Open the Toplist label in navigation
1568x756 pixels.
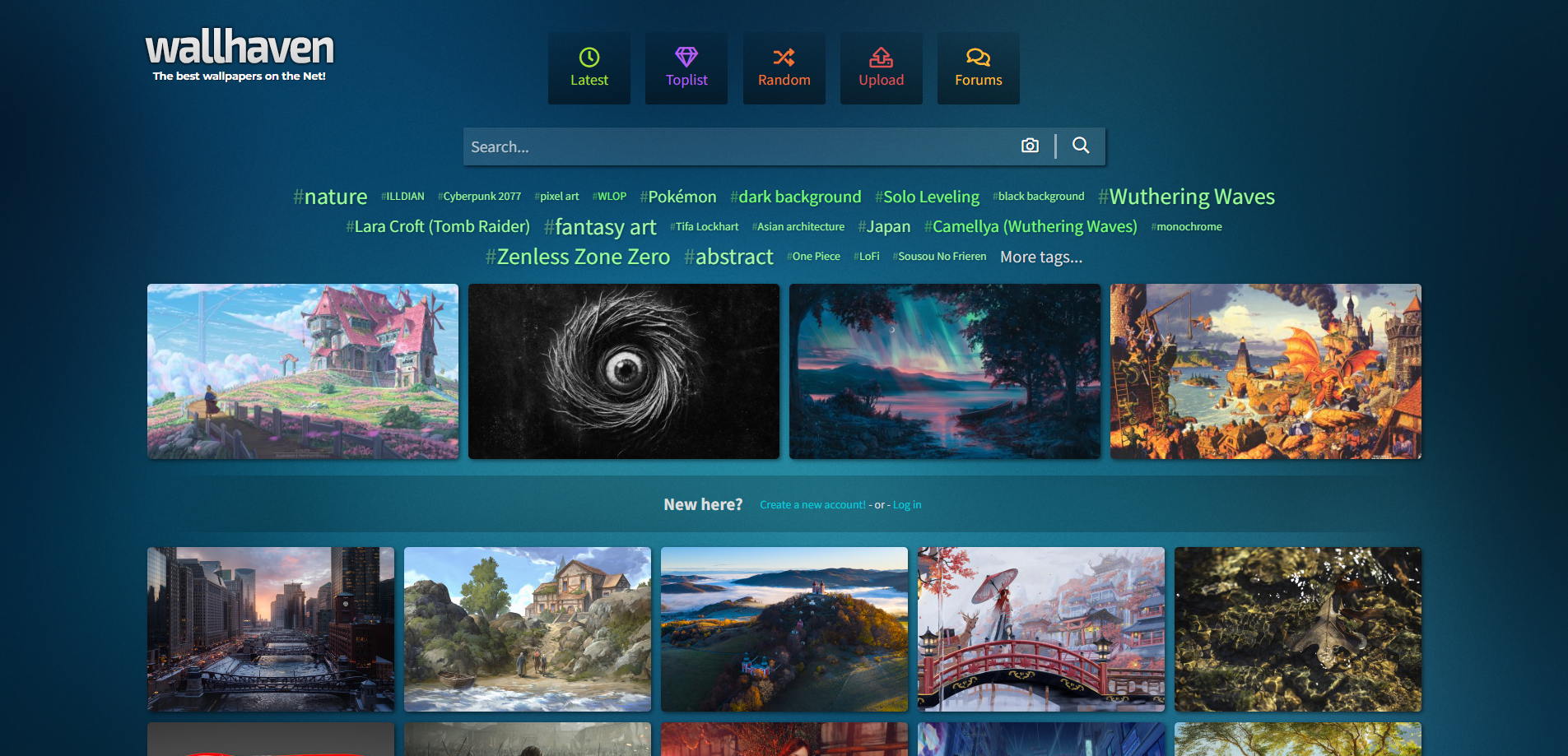tap(686, 80)
